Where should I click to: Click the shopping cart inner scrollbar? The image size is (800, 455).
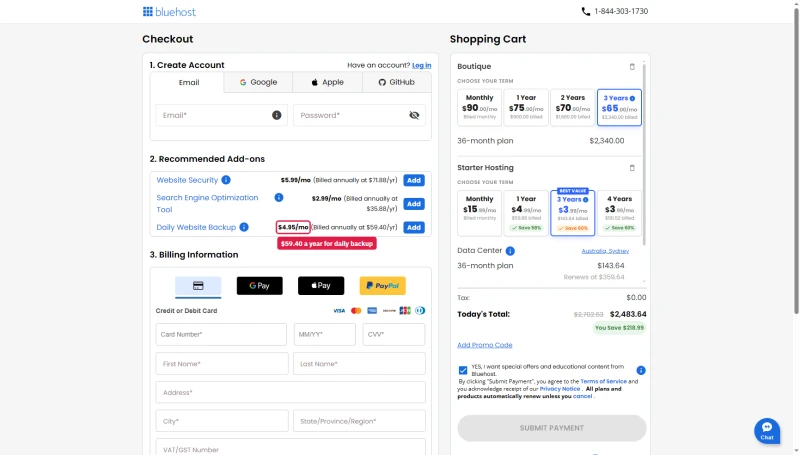point(644,153)
